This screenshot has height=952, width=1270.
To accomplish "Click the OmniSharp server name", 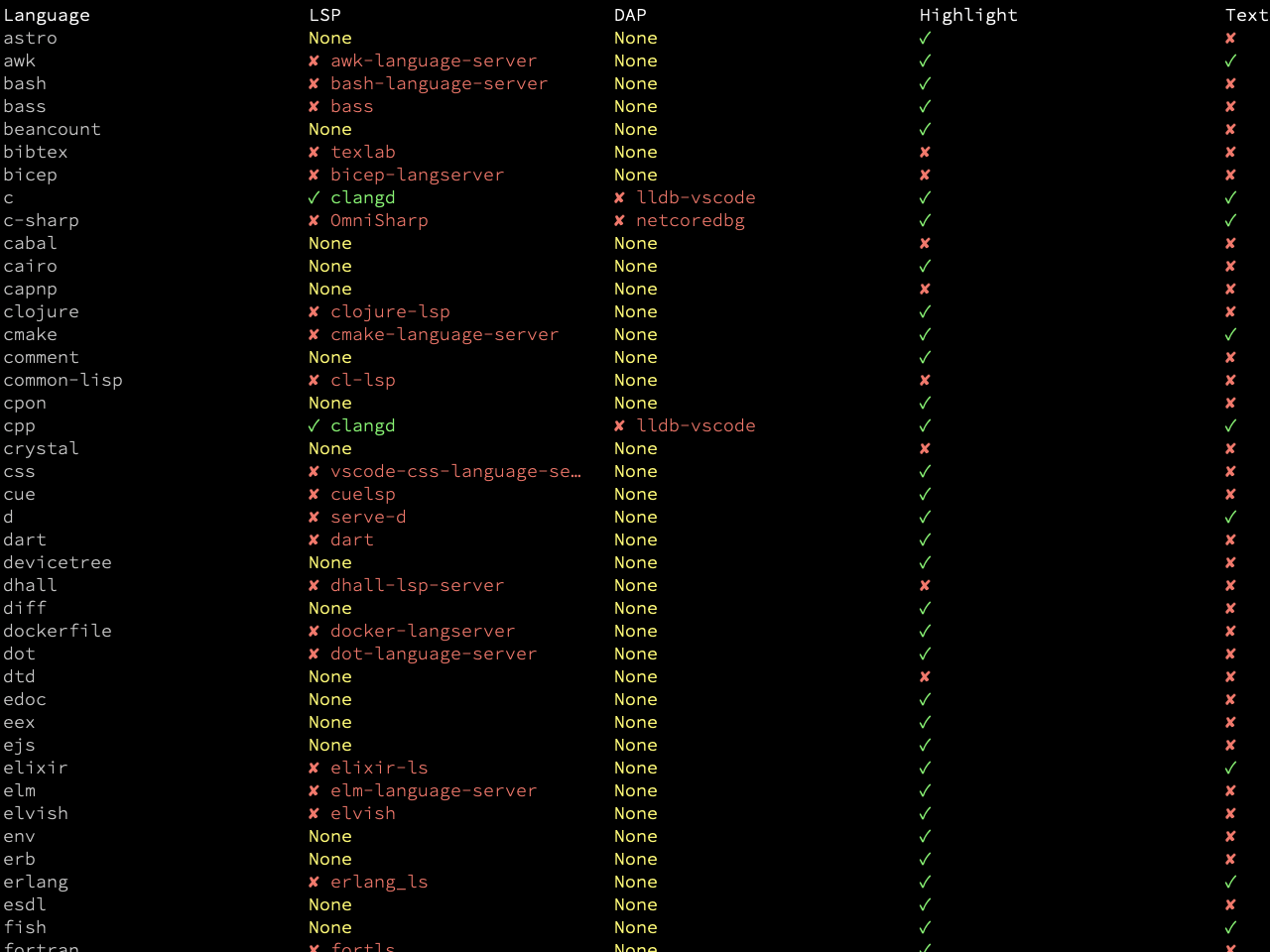I will (x=379, y=221).
